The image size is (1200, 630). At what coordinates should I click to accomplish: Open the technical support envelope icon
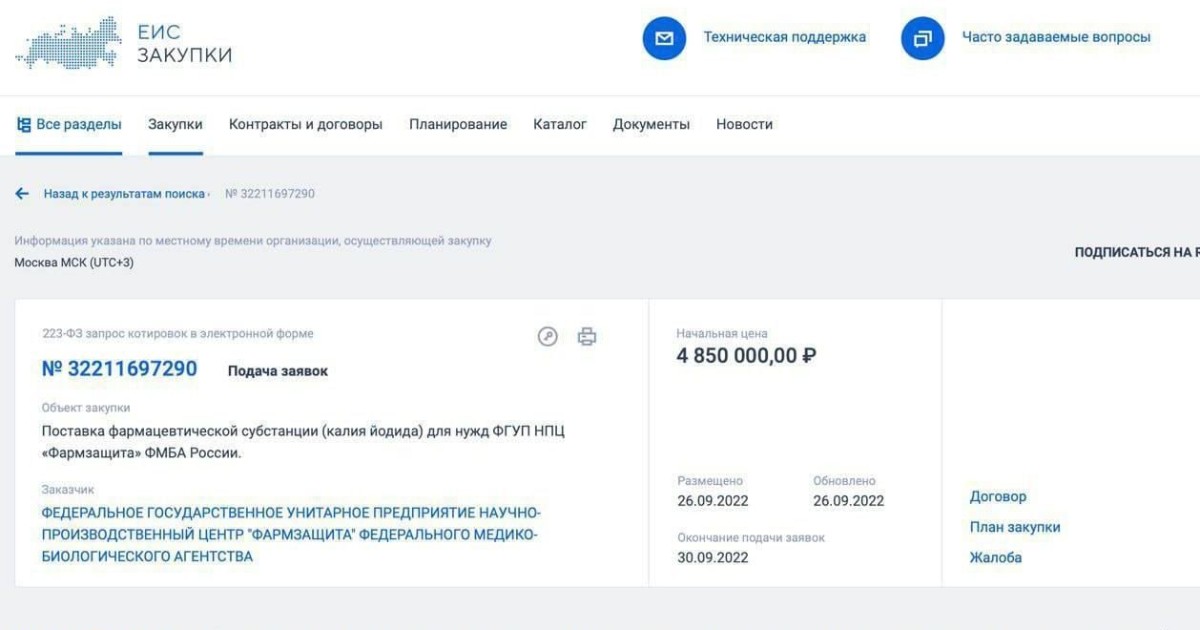(x=664, y=39)
